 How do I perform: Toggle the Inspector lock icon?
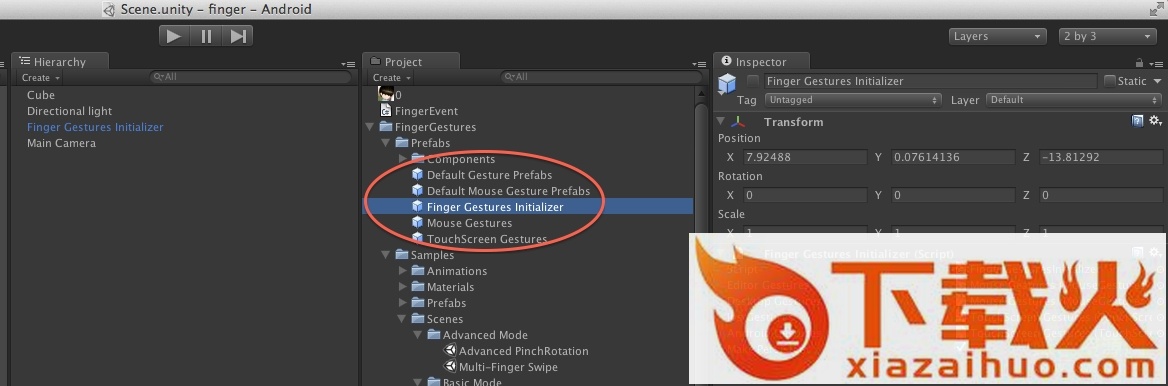tap(1139, 63)
